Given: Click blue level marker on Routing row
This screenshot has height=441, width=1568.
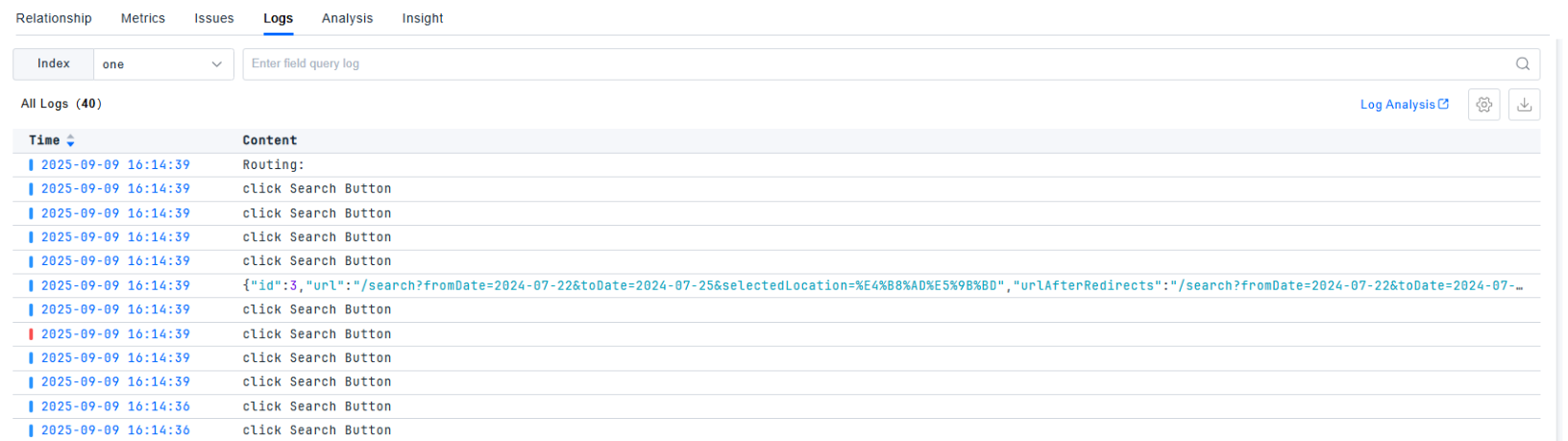Looking at the screenshot, I should point(31,165).
